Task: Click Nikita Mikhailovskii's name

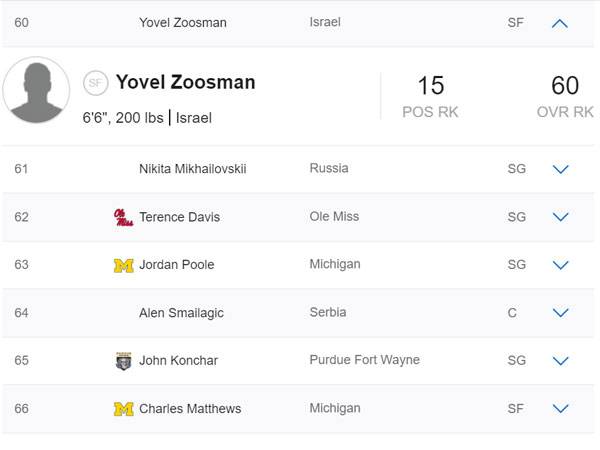Action: (x=192, y=169)
